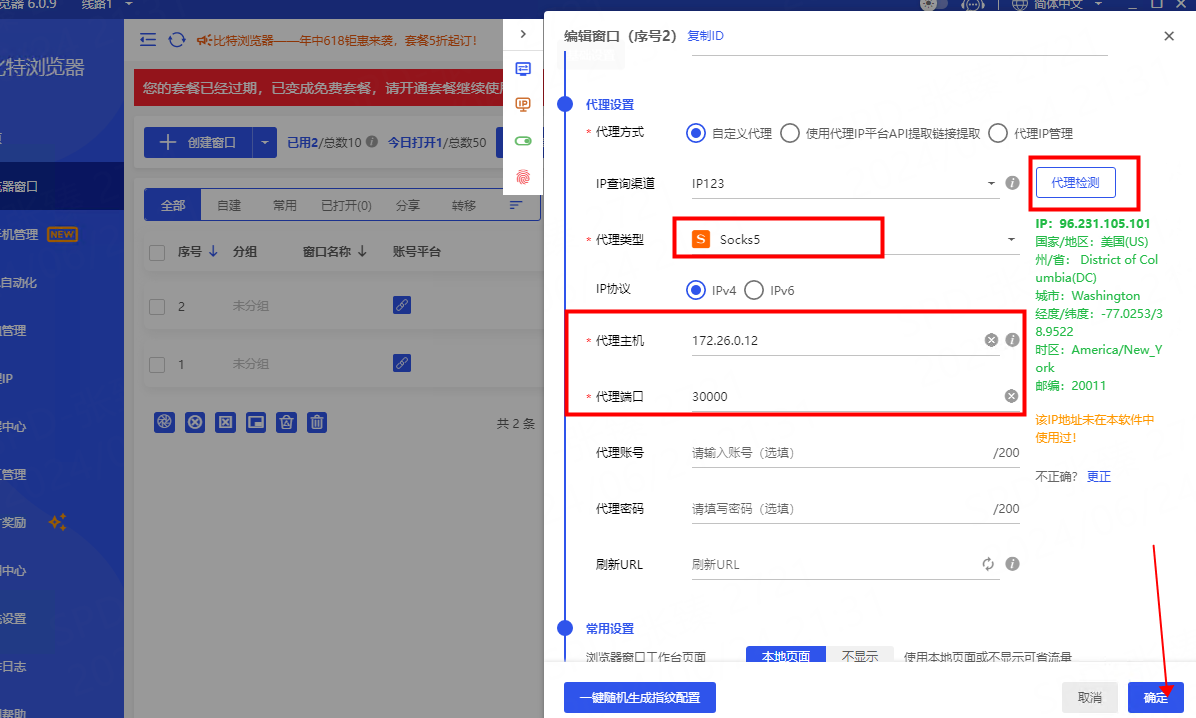Click the 复制ID link

click(x=705, y=36)
